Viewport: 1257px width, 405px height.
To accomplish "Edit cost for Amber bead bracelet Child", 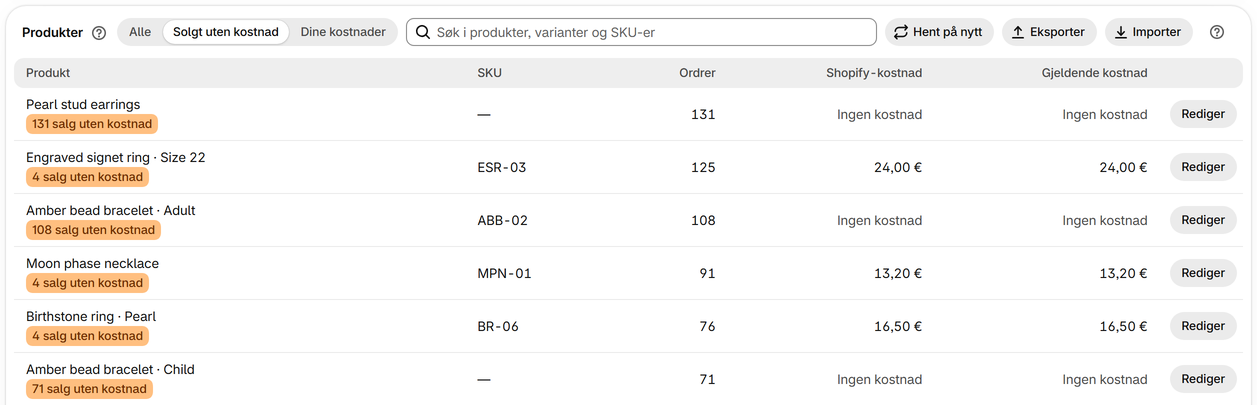I will click(x=1203, y=379).
